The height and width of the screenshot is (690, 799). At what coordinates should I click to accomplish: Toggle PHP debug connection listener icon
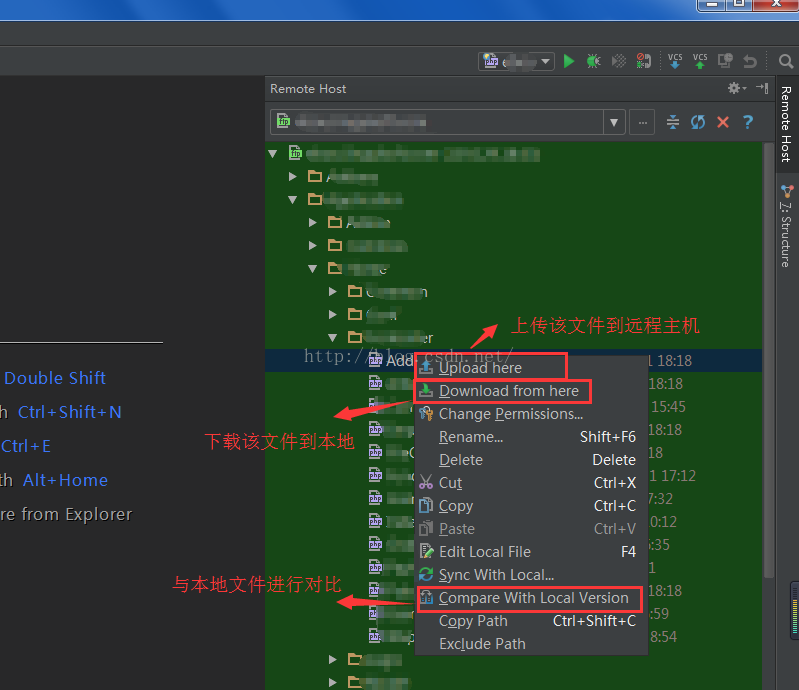(x=644, y=62)
